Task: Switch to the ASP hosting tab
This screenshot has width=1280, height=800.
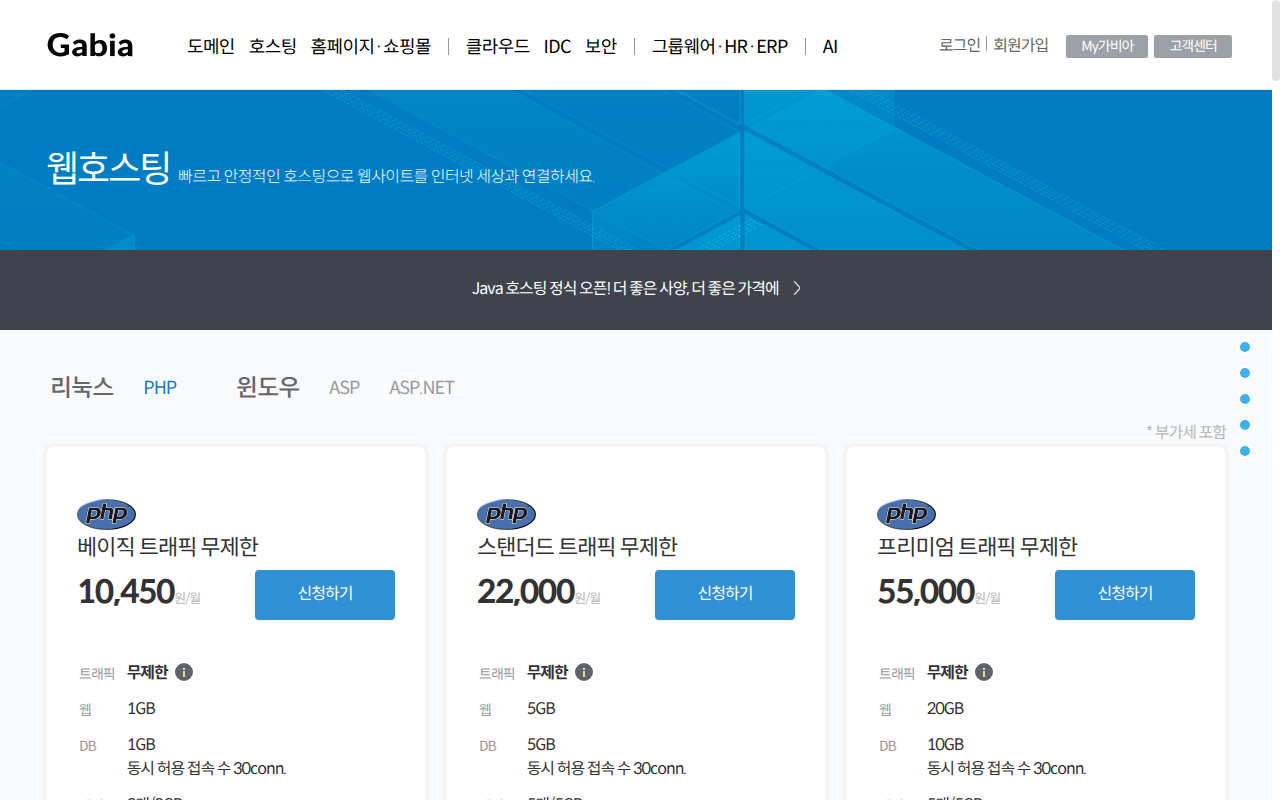Action: tap(344, 387)
